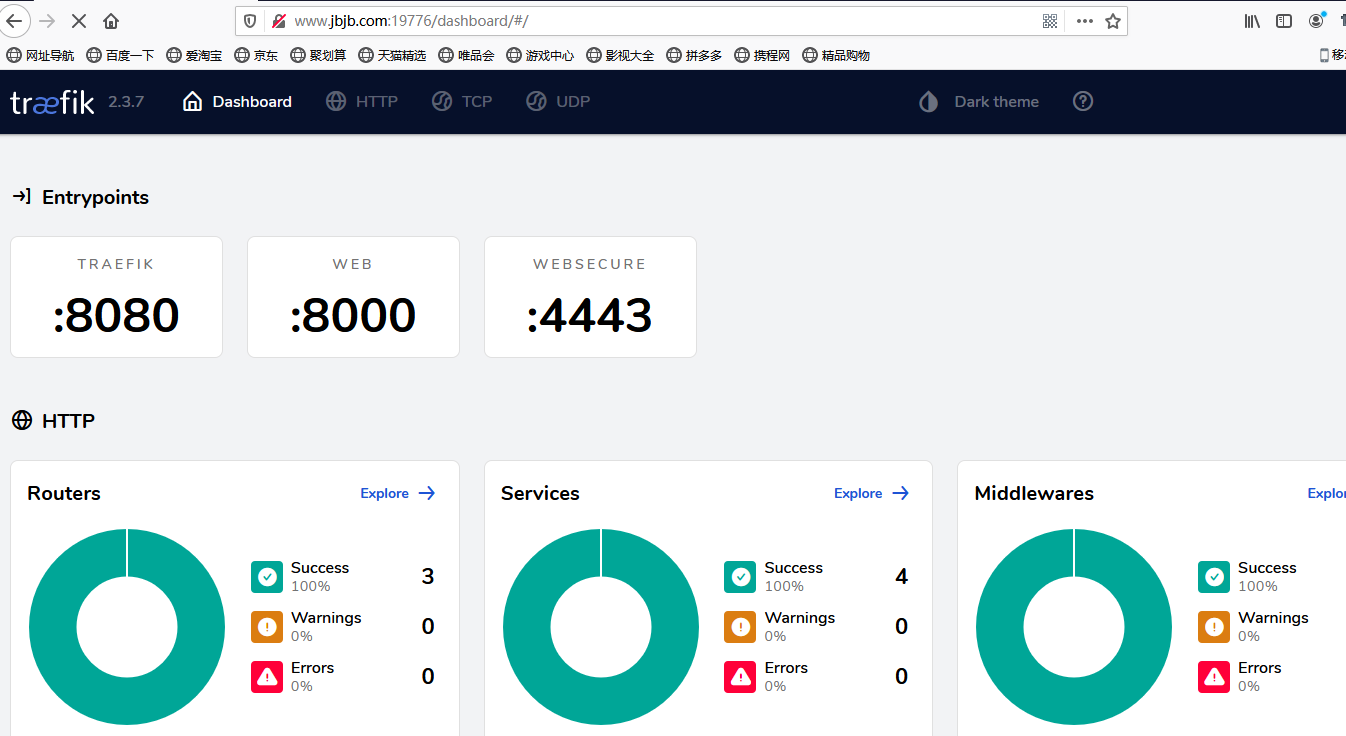Click Services success count 4
Viewport: 1346px width, 736px height.
[x=901, y=577]
